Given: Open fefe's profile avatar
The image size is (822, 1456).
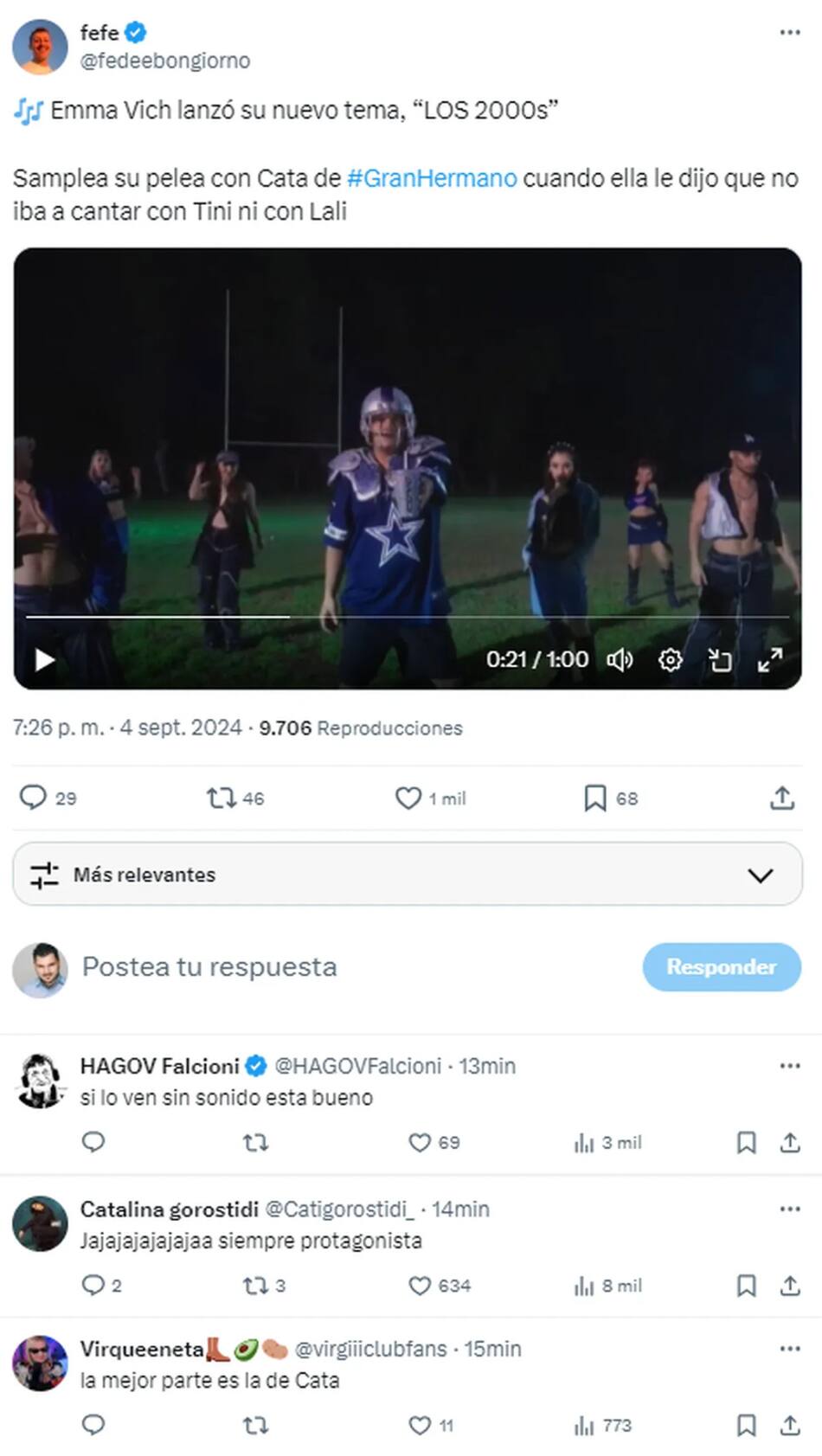Looking at the screenshot, I should click(40, 47).
